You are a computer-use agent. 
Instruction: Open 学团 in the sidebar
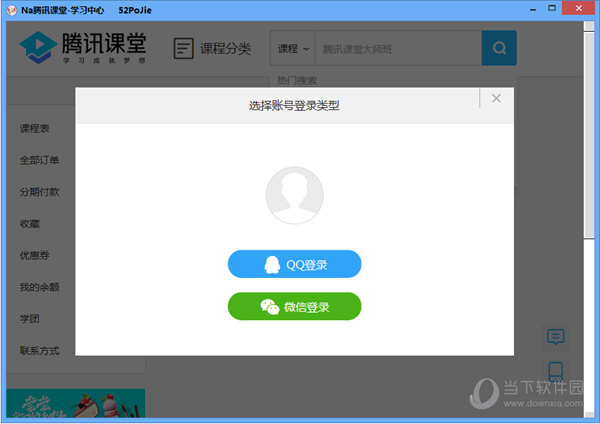coord(29,319)
